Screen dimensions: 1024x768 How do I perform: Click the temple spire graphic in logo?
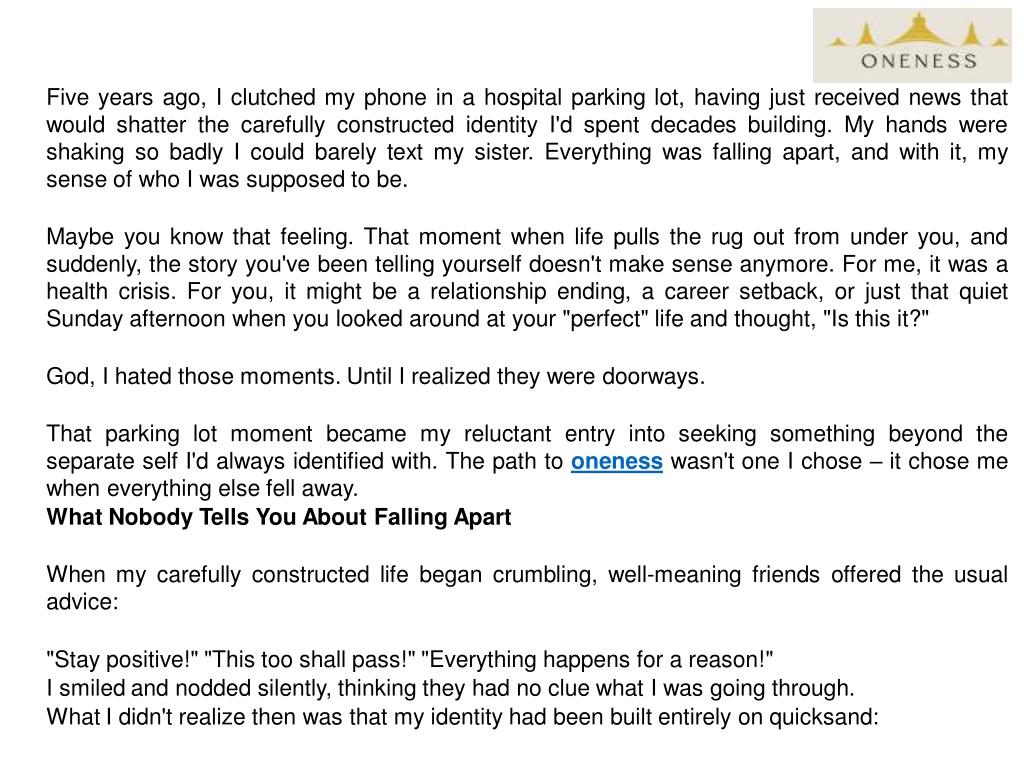point(918,29)
